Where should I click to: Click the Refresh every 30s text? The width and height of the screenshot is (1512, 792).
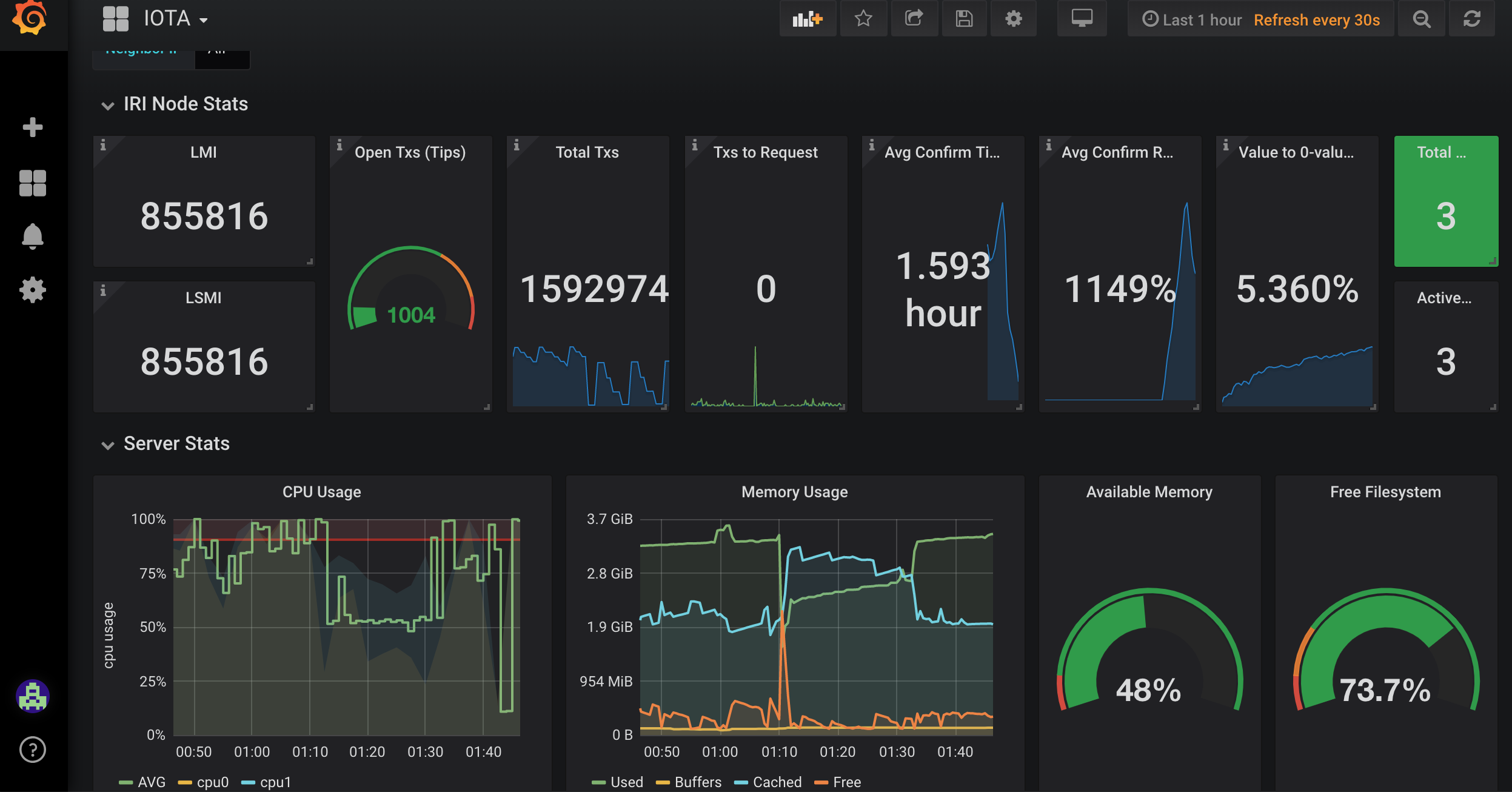click(x=1317, y=20)
